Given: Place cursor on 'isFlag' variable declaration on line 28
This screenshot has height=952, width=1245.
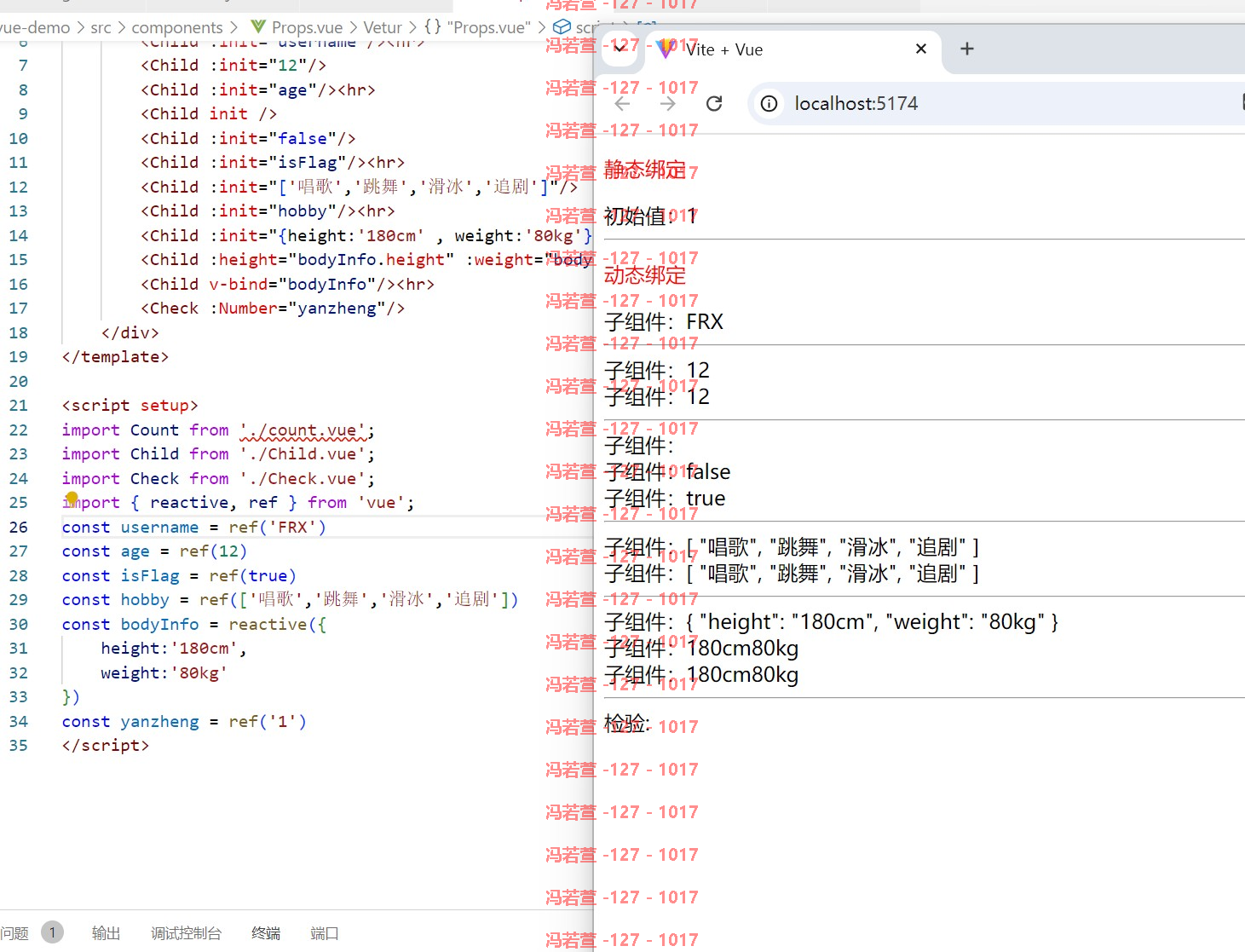Looking at the screenshot, I should coord(149,575).
